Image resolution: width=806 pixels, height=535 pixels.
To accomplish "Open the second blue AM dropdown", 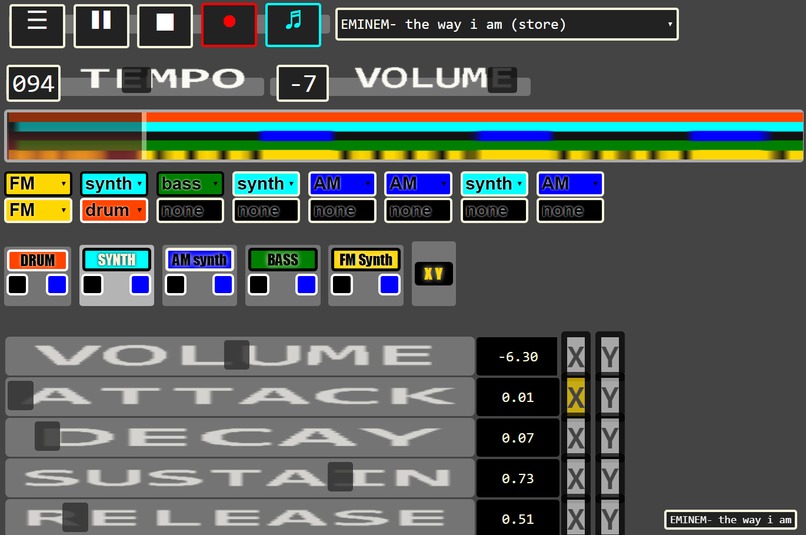I will 418,184.
